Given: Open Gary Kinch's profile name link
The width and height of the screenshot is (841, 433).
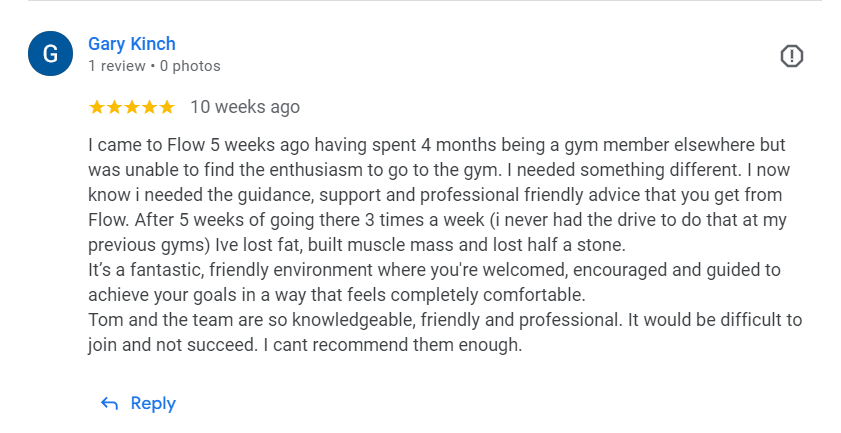Looking at the screenshot, I should tap(132, 44).
